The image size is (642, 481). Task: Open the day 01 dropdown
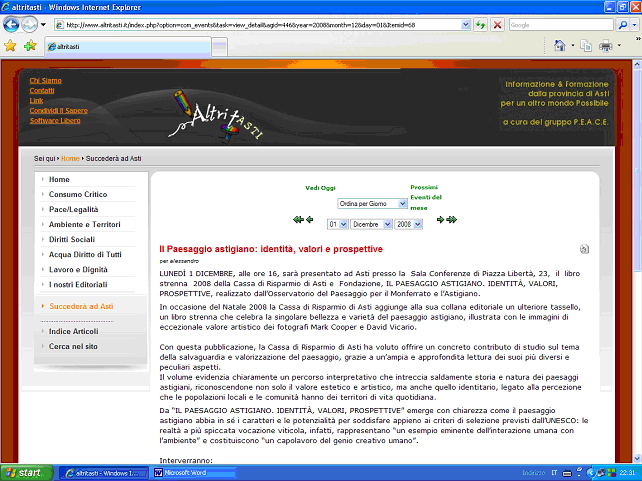click(337, 224)
